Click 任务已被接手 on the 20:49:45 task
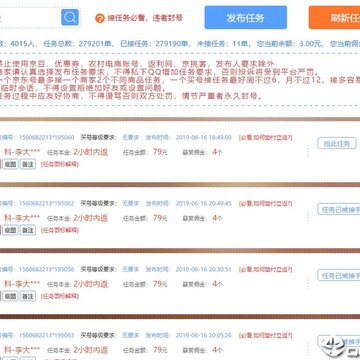The height and width of the screenshot is (360, 360). pos(339,209)
